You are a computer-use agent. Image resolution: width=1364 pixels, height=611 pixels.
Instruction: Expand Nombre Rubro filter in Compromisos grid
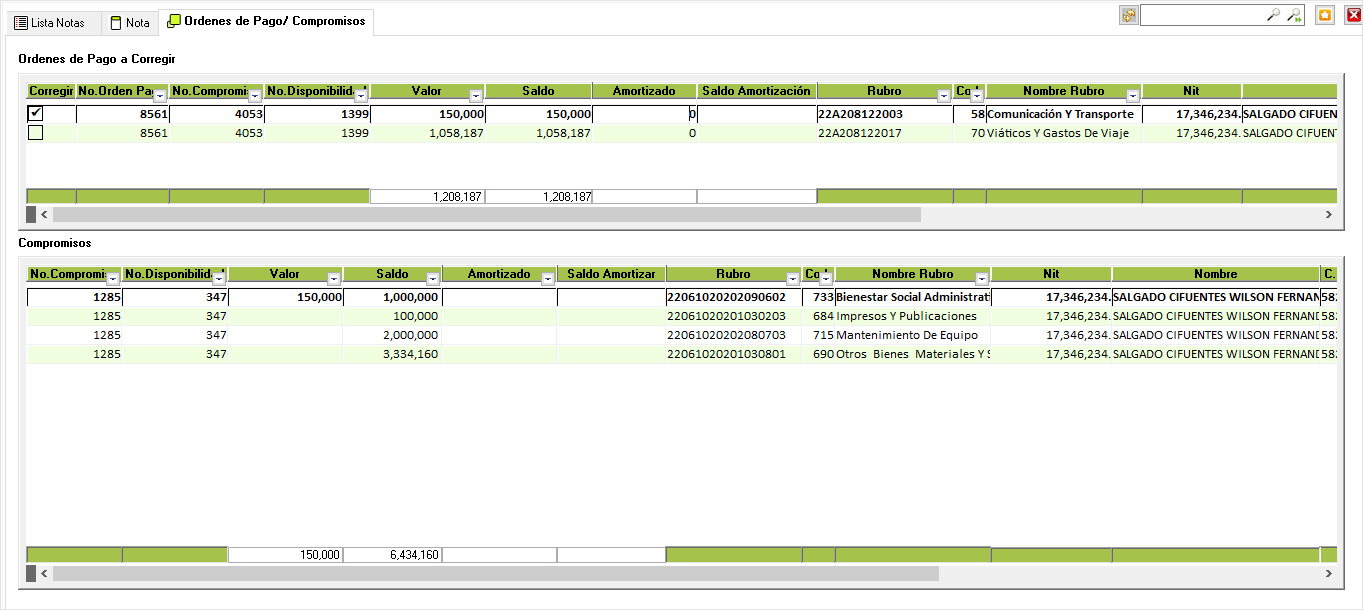point(981,279)
